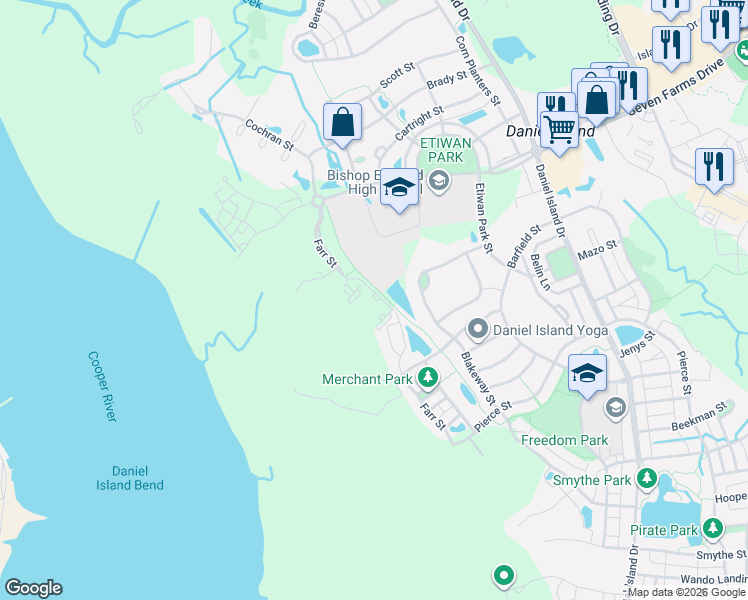The image size is (748, 600).
Task: Open the Daniel Island Yoga pin
Action: [x=478, y=330]
